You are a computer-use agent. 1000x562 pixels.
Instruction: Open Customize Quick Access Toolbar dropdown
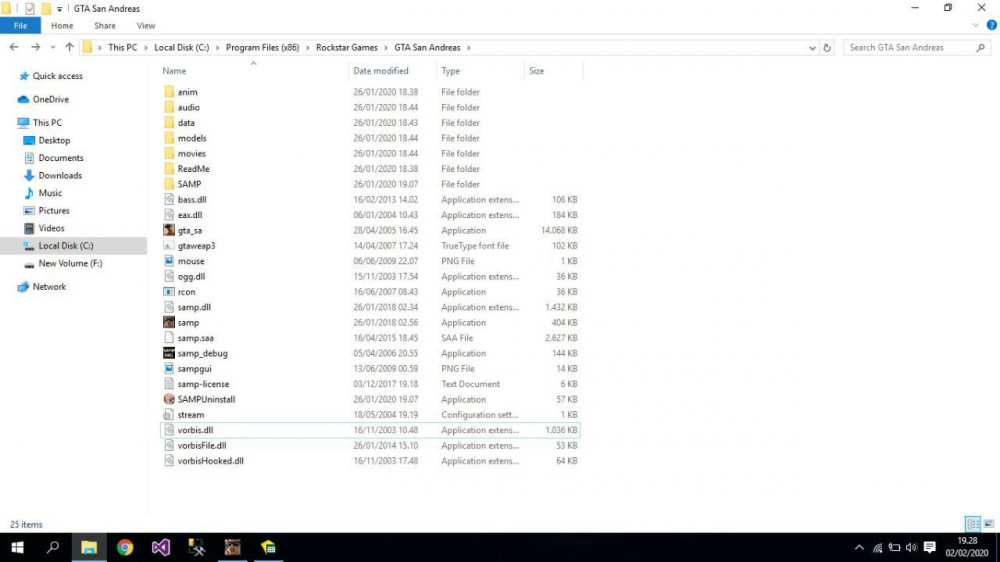pyautogui.click(x=59, y=9)
